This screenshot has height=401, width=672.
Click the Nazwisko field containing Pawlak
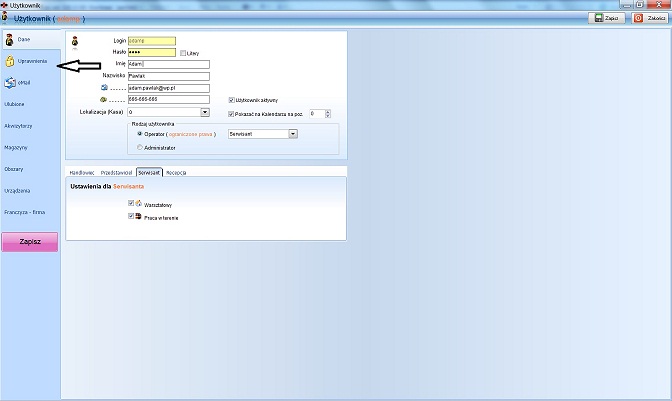[169, 76]
